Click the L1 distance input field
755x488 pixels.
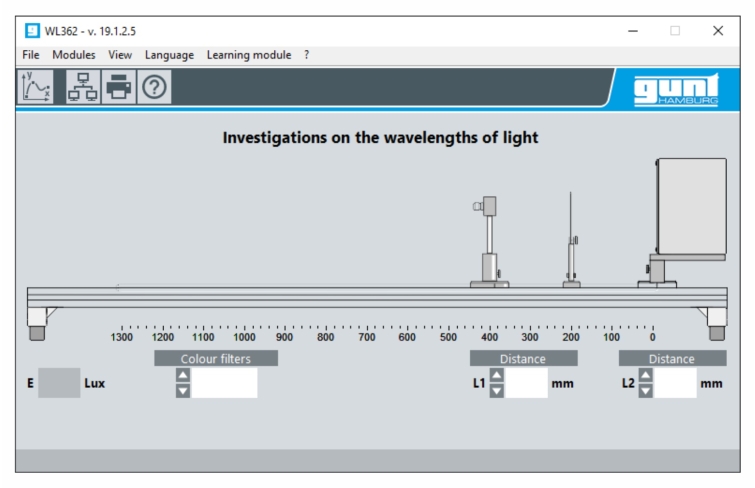pyautogui.click(x=526, y=383)
